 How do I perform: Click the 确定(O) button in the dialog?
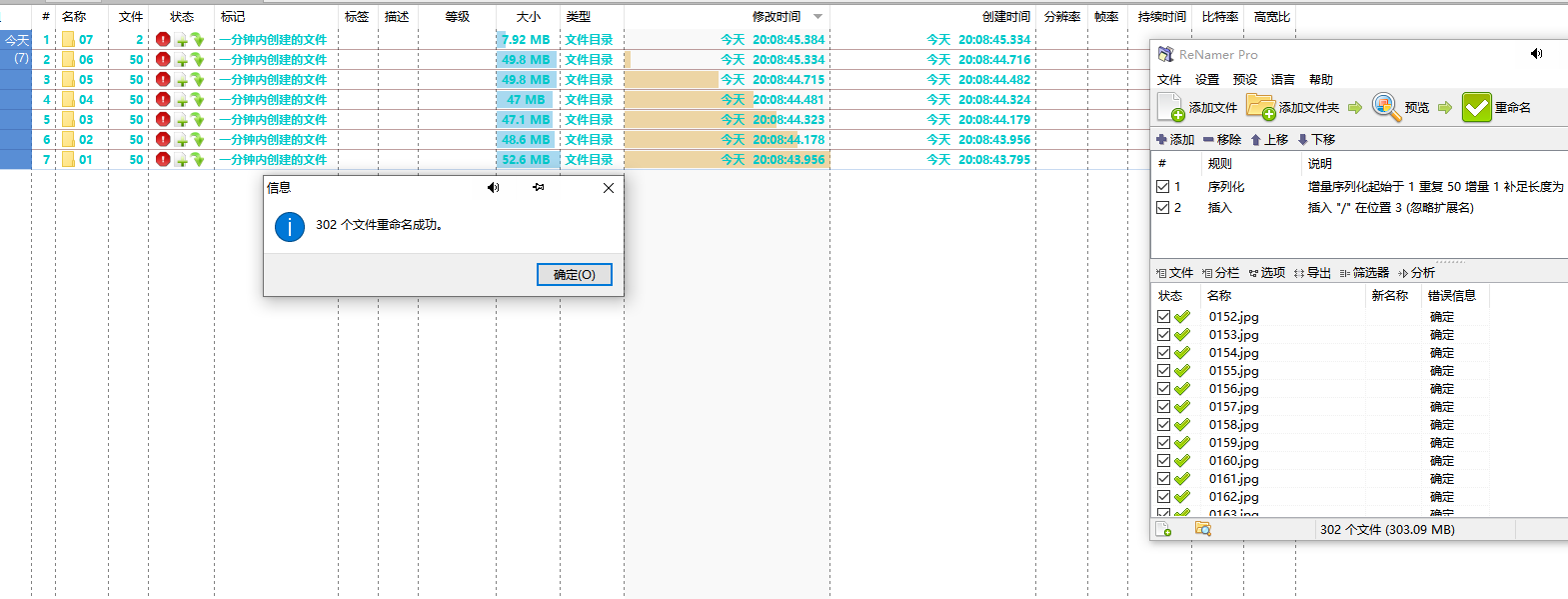tap(574, 275)
